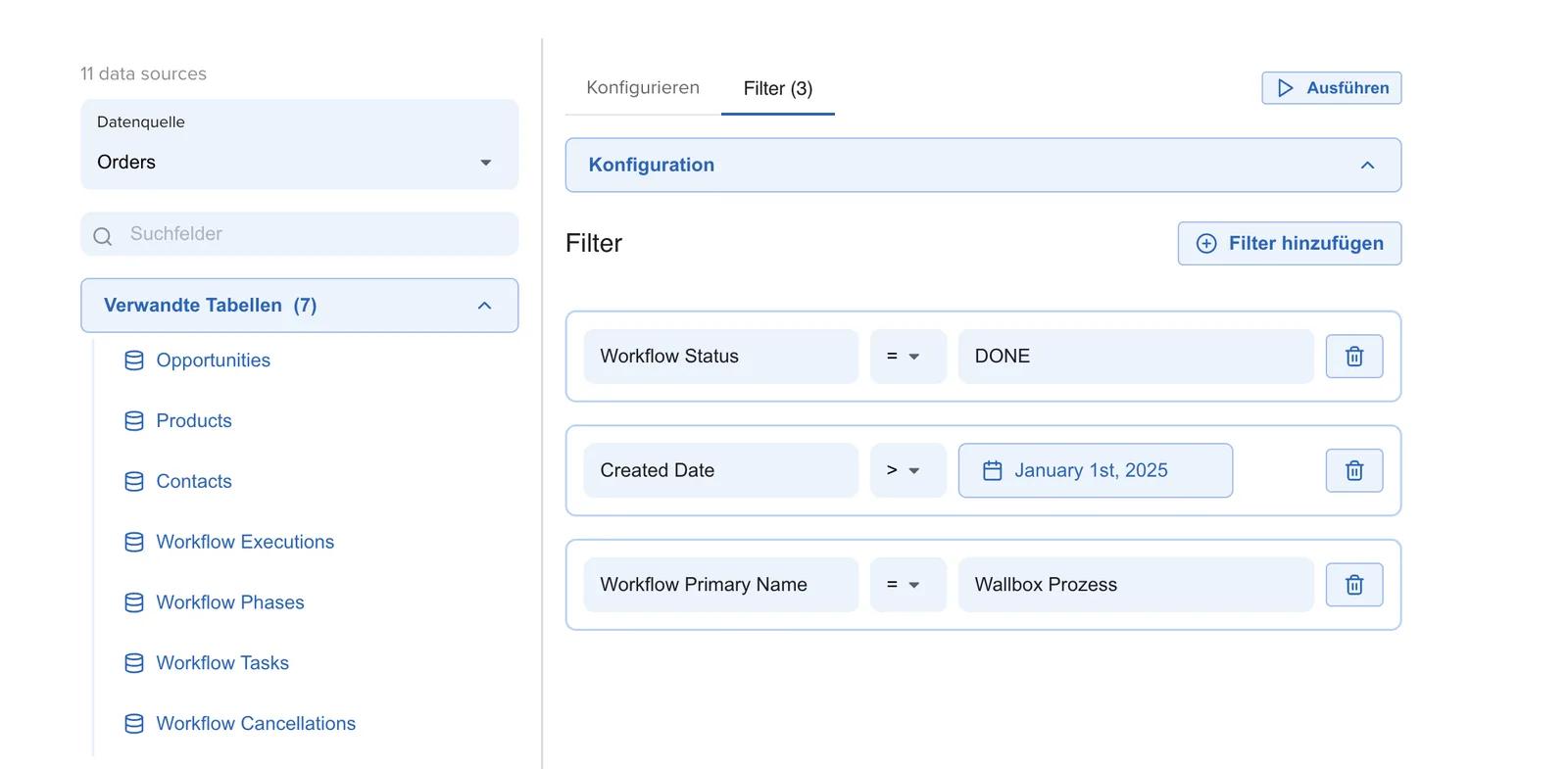Select the Contacts related table
The width and height of the screenshot is (1568, 769).
coord(194,482)
